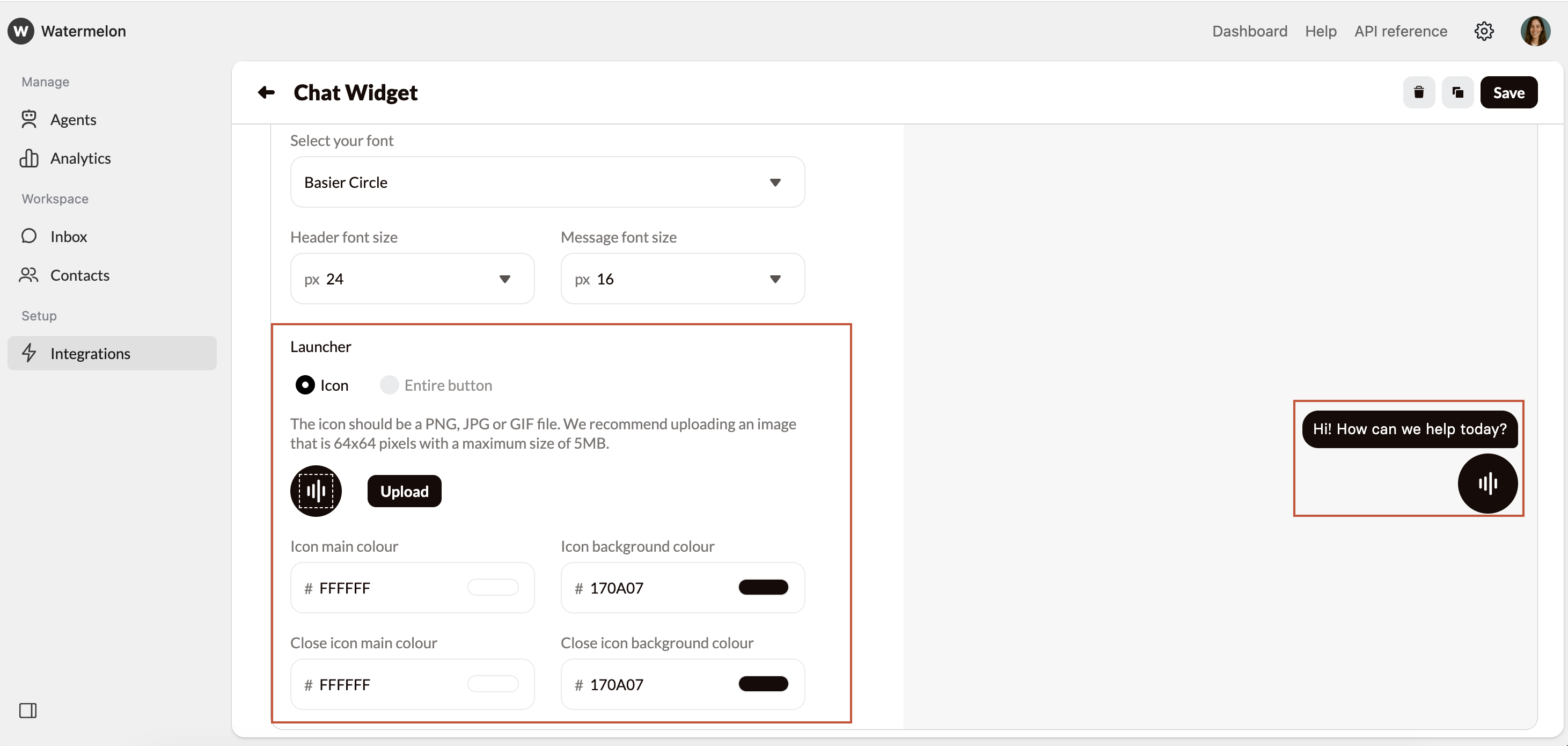
Task: Toggle the sidebar collapse control
Action: tap(28, 710)
